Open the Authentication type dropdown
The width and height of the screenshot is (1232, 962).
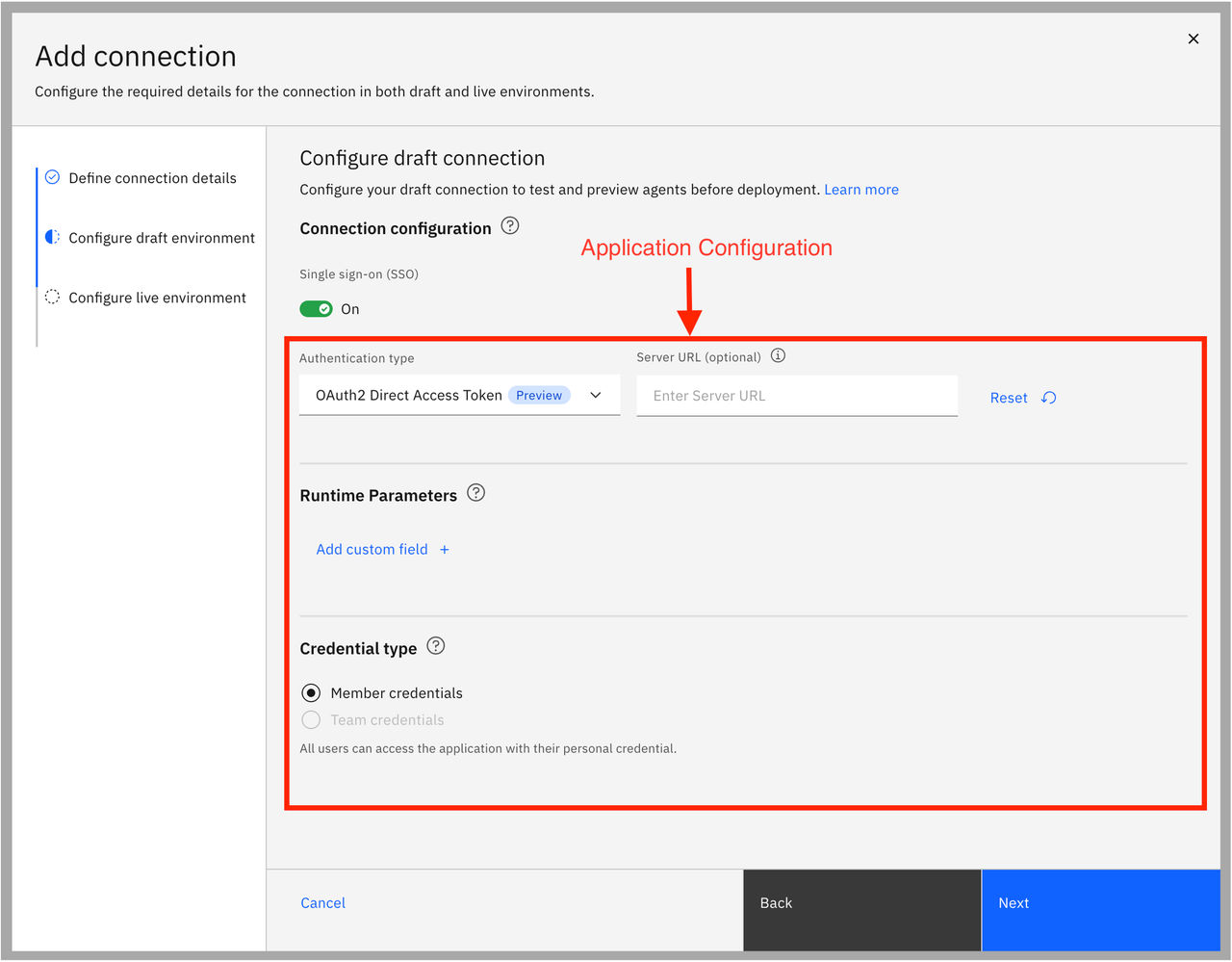click(459, 396)
